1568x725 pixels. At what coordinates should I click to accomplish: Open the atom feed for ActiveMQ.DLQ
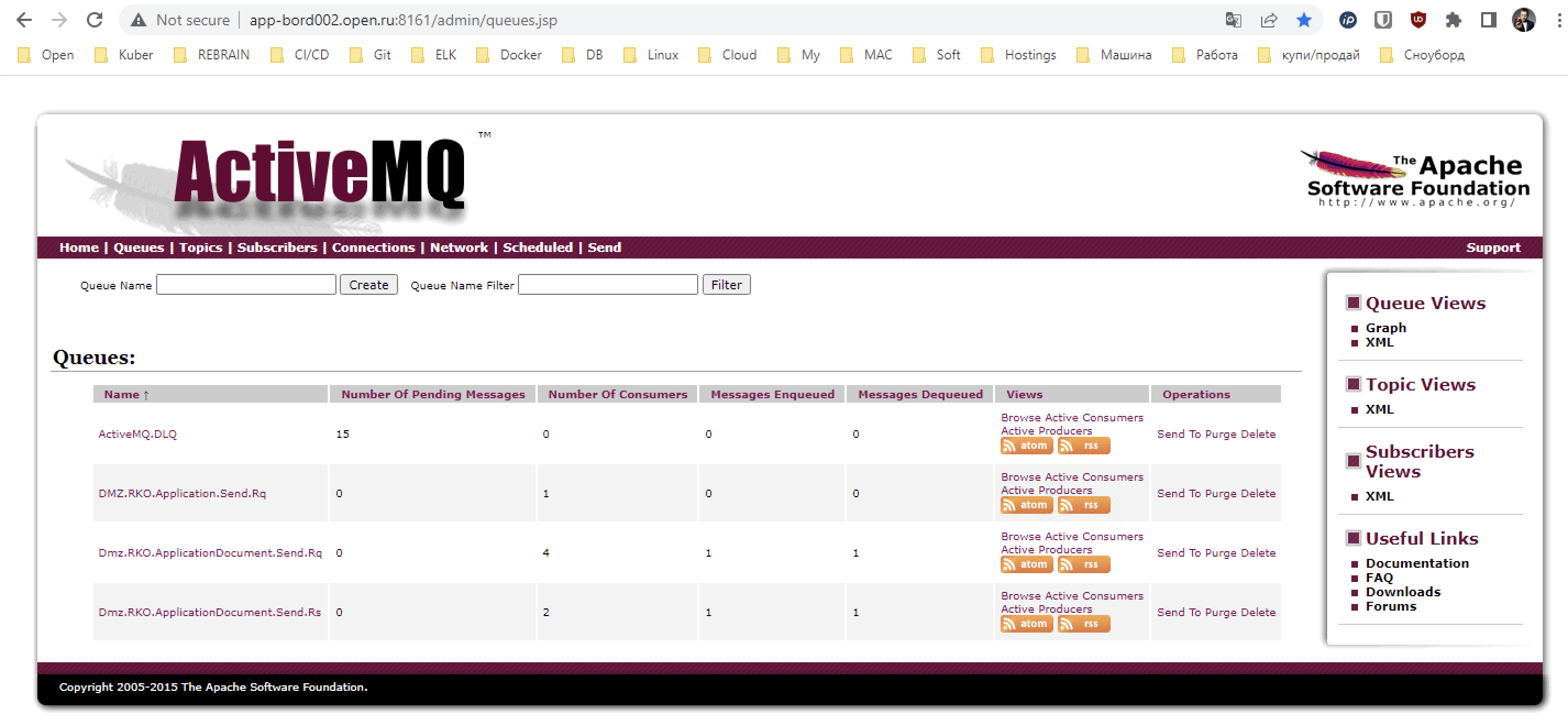(x=1026, y=446)
